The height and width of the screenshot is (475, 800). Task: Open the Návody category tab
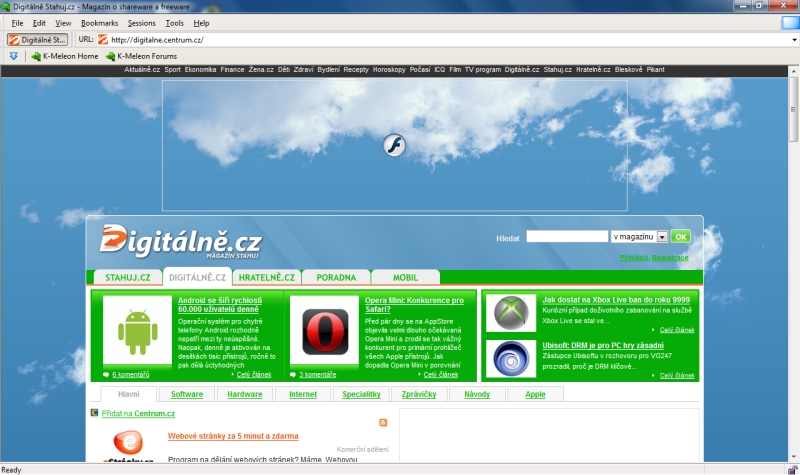point(477,394)
